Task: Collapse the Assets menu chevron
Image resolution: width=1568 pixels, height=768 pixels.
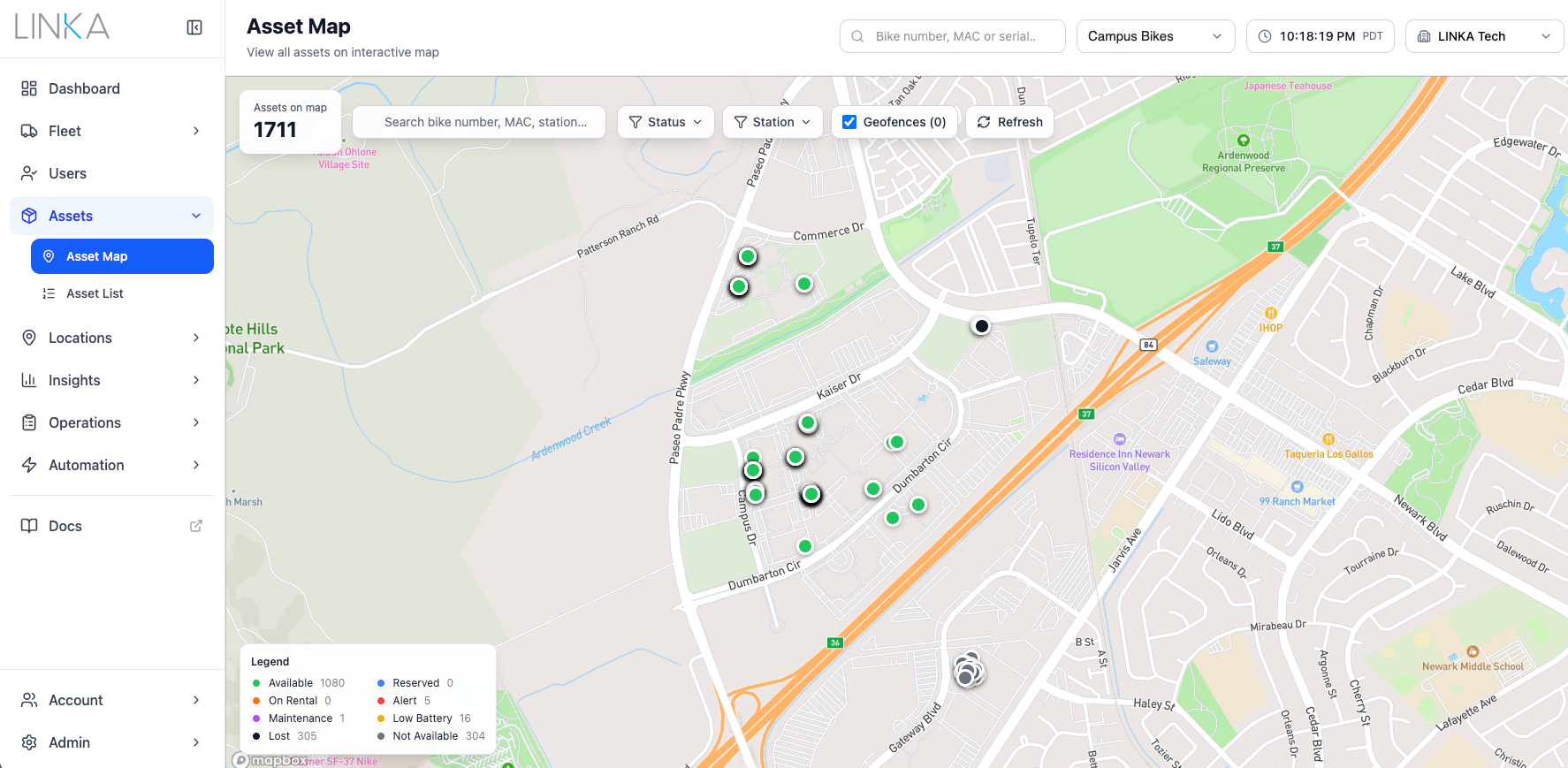Action: pyautogui.click(x=196, y=216)
